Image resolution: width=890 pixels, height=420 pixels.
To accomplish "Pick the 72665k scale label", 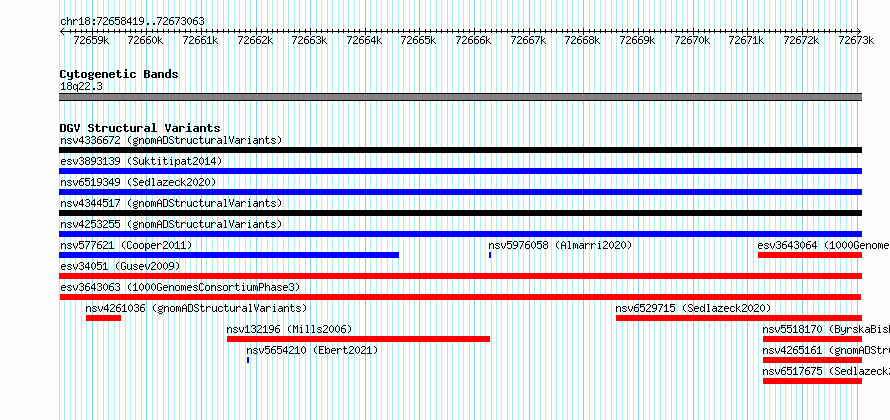I will 418,40.
